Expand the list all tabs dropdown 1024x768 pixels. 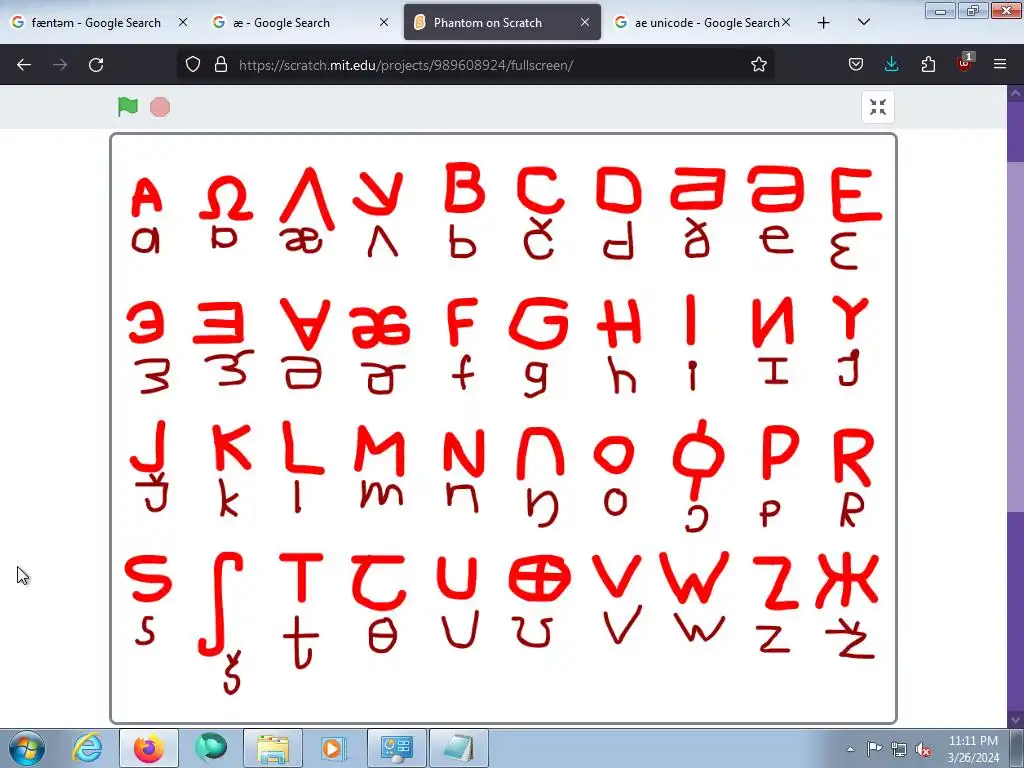tap(864, 22)
